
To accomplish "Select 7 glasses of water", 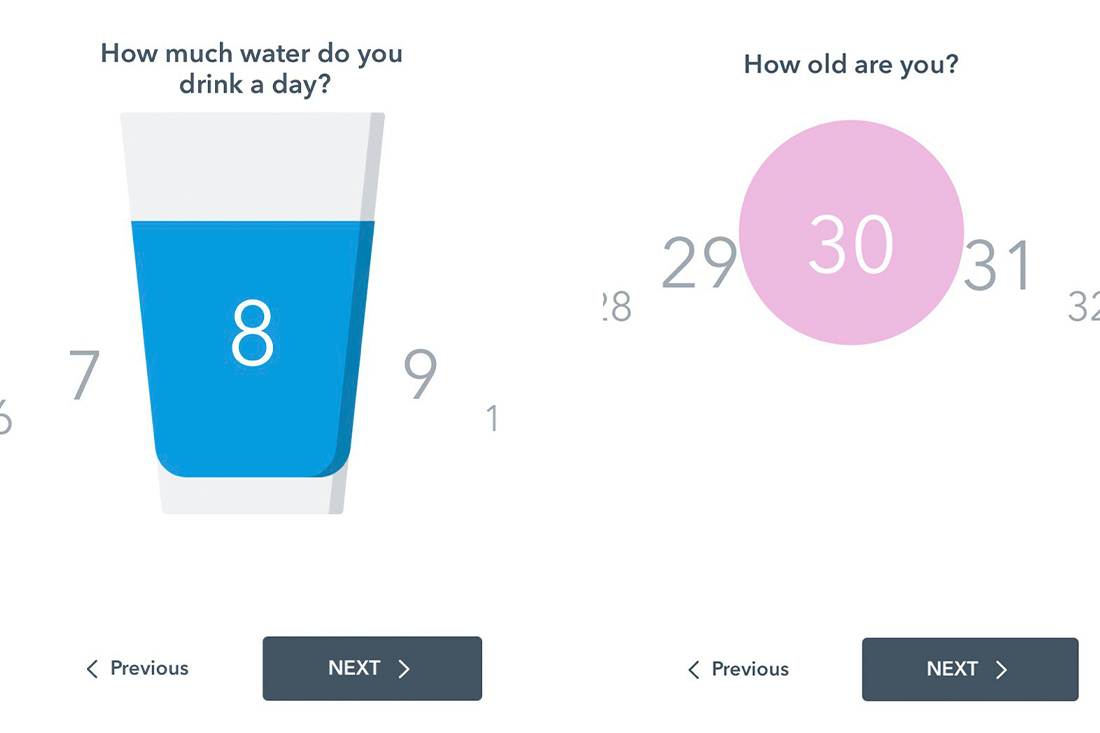I will coord(85,375).
